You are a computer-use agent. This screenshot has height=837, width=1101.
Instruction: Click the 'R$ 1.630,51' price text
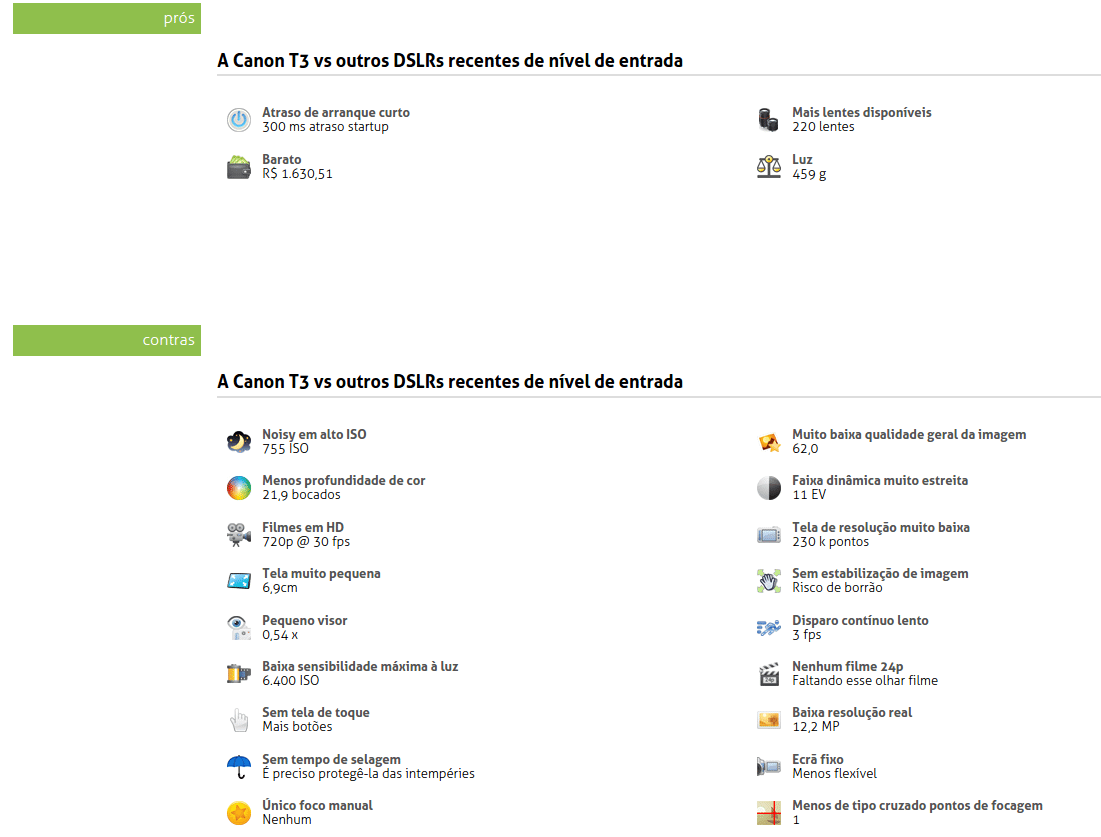coord(297,174)
